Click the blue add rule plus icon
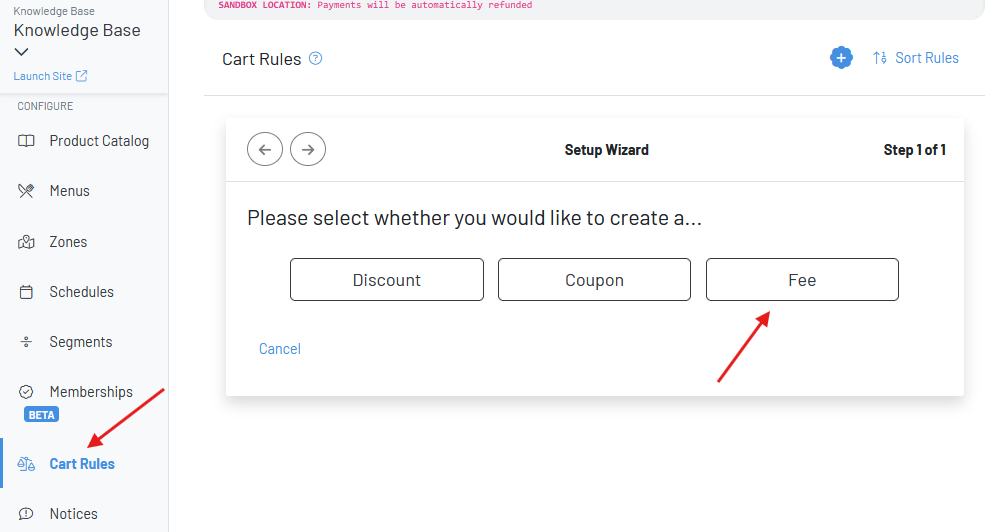Viewport: 993px width, 532px height. coord(841,58)
